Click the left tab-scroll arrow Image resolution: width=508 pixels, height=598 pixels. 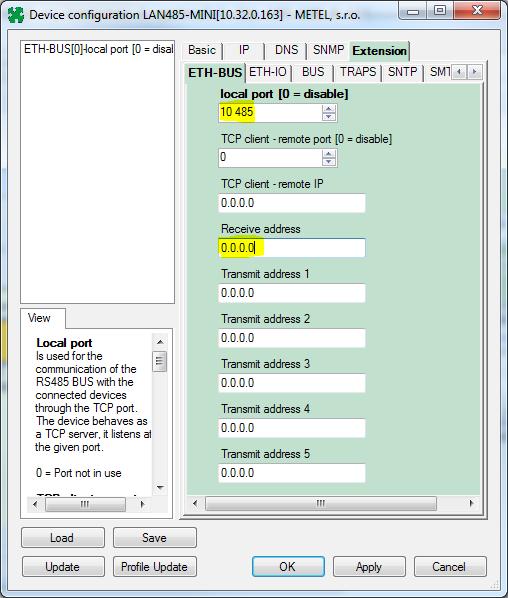tap(460, 72)
